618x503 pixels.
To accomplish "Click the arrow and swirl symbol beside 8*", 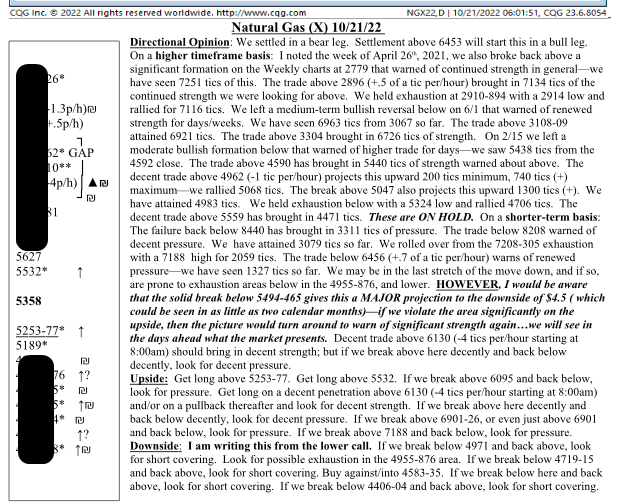I will coord(83,449).
